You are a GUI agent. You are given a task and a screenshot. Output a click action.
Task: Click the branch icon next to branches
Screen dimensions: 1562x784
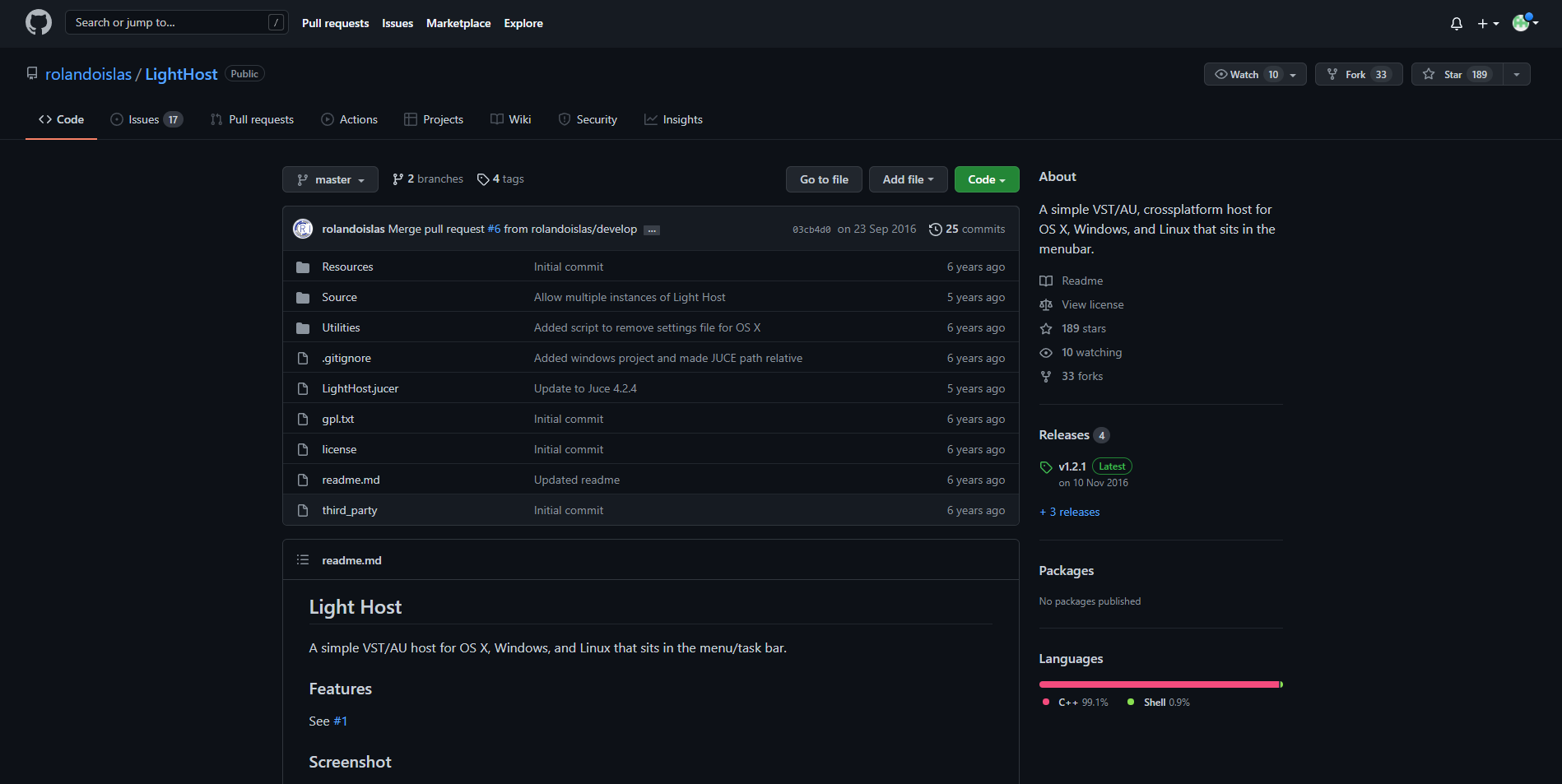point(398,179)
